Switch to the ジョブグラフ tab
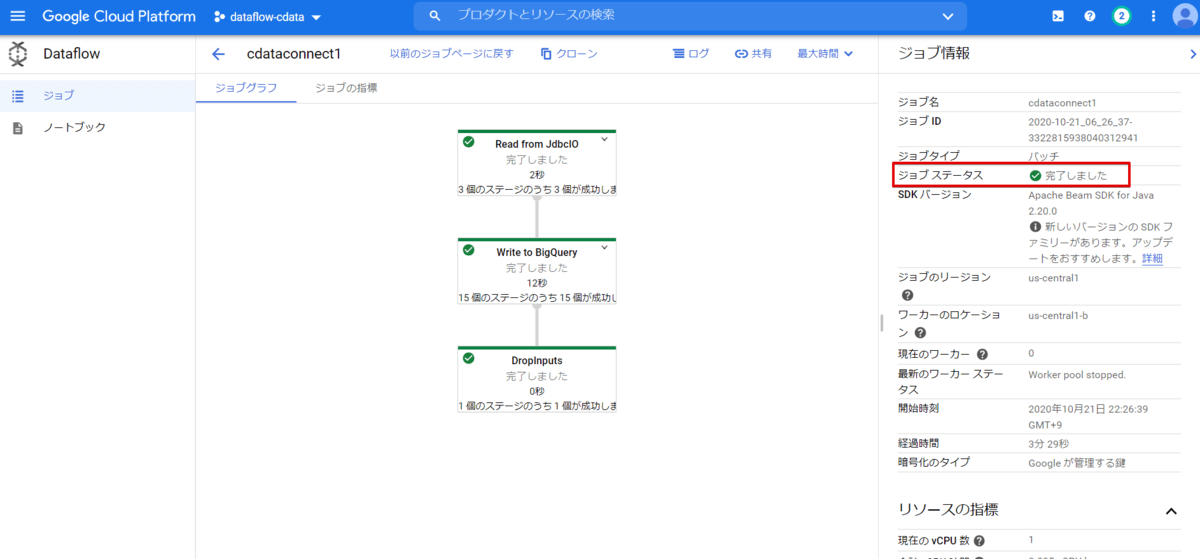This screenshot has height=559, width=1200. tap(247, 88)
